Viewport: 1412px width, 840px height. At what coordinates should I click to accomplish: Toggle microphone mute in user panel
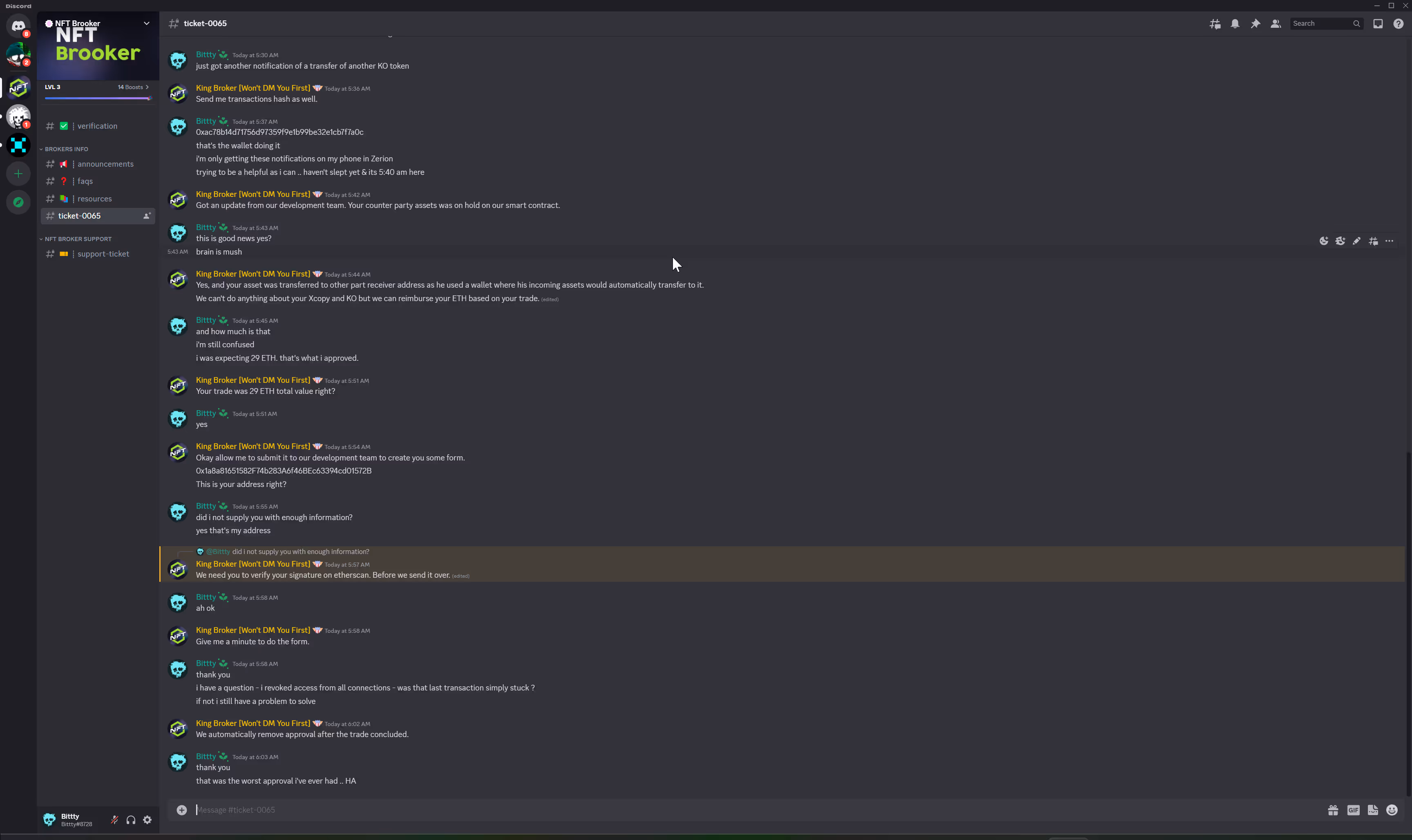point(114,820)
